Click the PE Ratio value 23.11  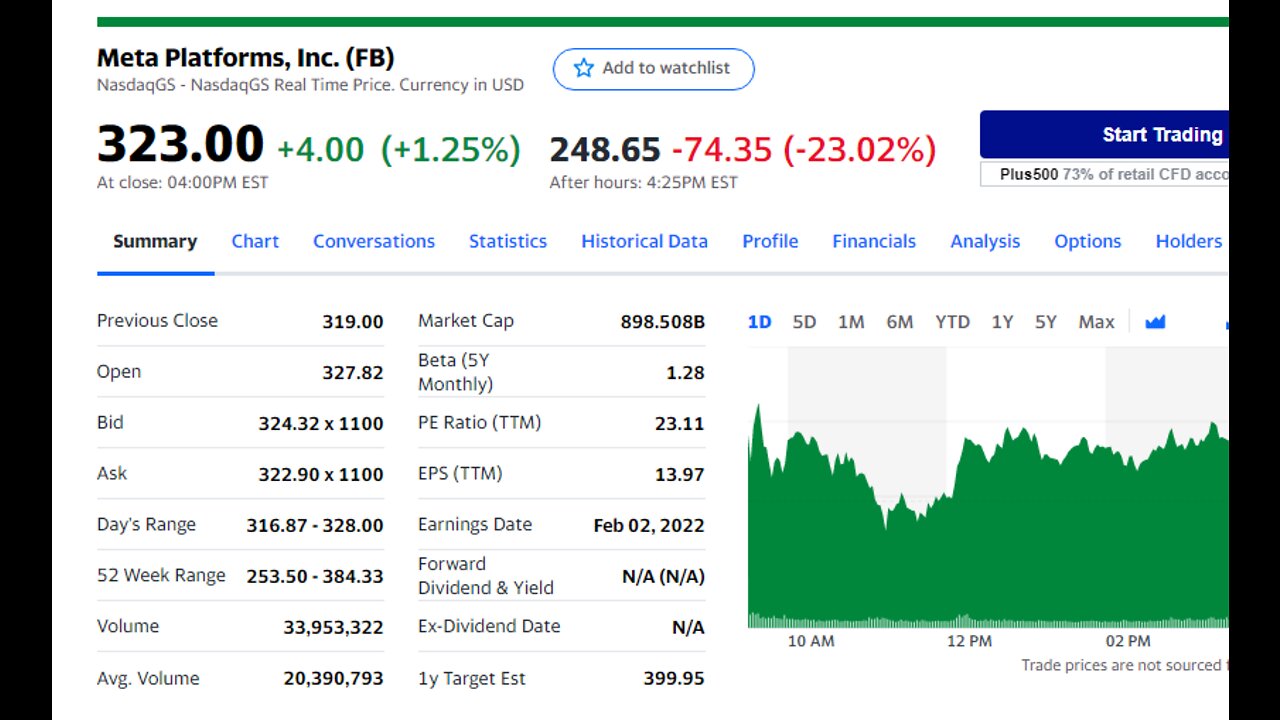coord(680,423)
